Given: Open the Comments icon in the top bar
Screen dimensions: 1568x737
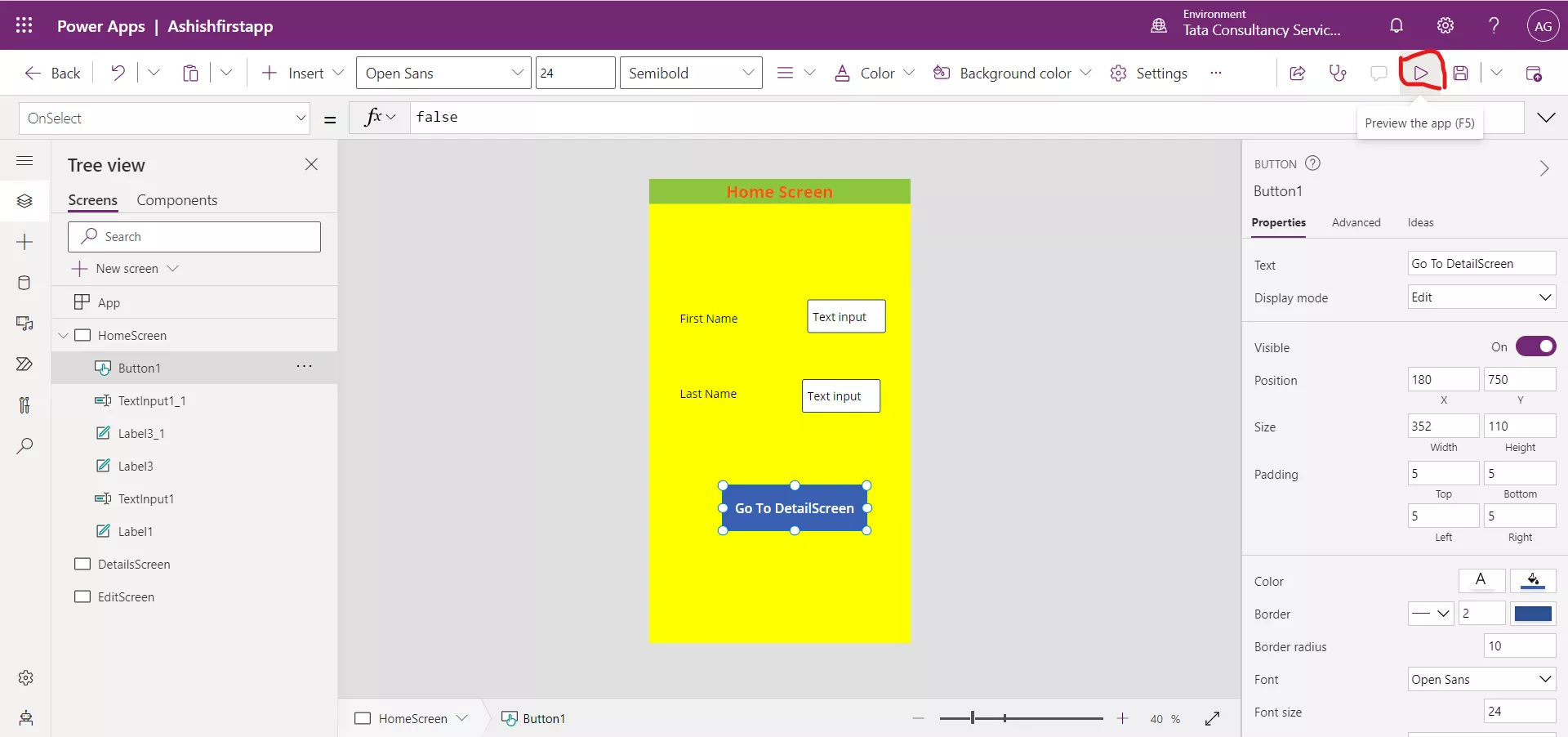Looking at the screenshot, I should (1379, 73).
